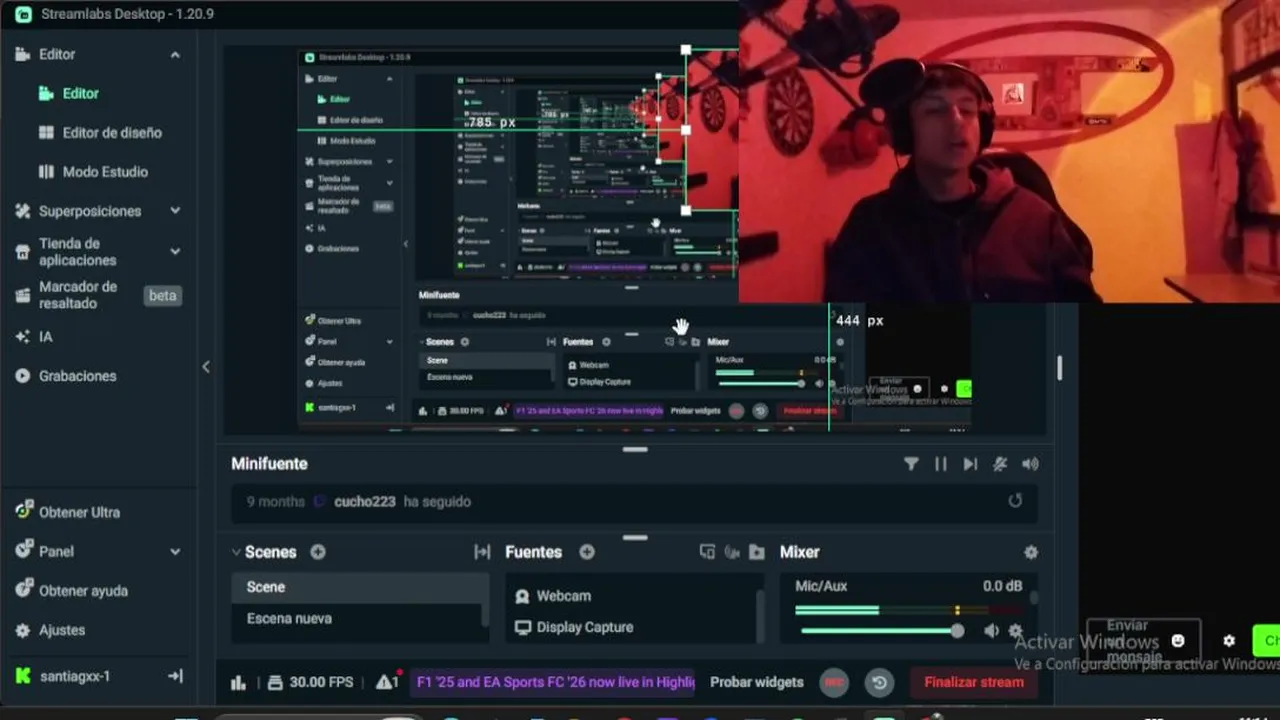The width and height of the screenshot is (1280, 720).
Task: Click the Mic/Aux audio level meter
Action: 908,610
